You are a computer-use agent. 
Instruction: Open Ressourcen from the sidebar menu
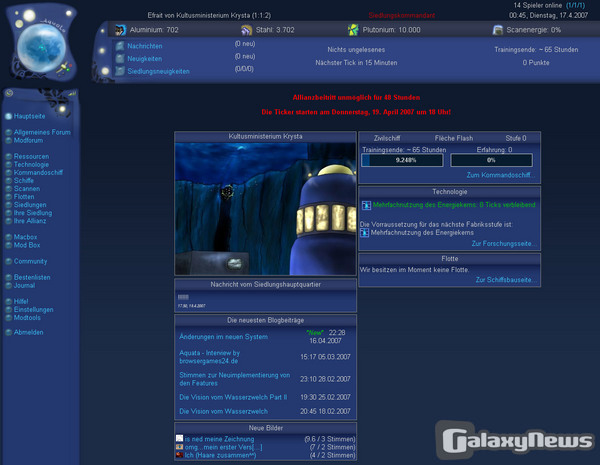pos(31,156)
